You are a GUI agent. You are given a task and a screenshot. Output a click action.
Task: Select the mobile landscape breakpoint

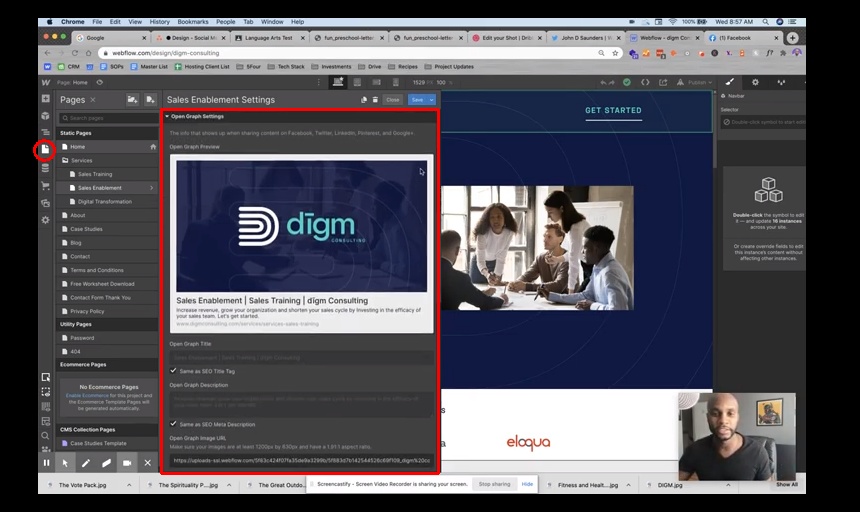tap(376, 82)
